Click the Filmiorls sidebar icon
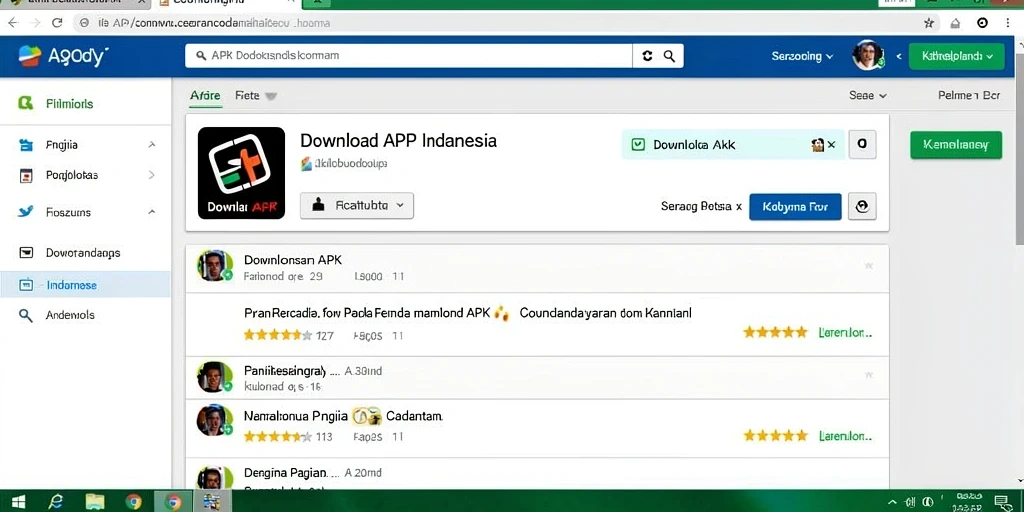The image size is (1024, 512). [25, 103]
